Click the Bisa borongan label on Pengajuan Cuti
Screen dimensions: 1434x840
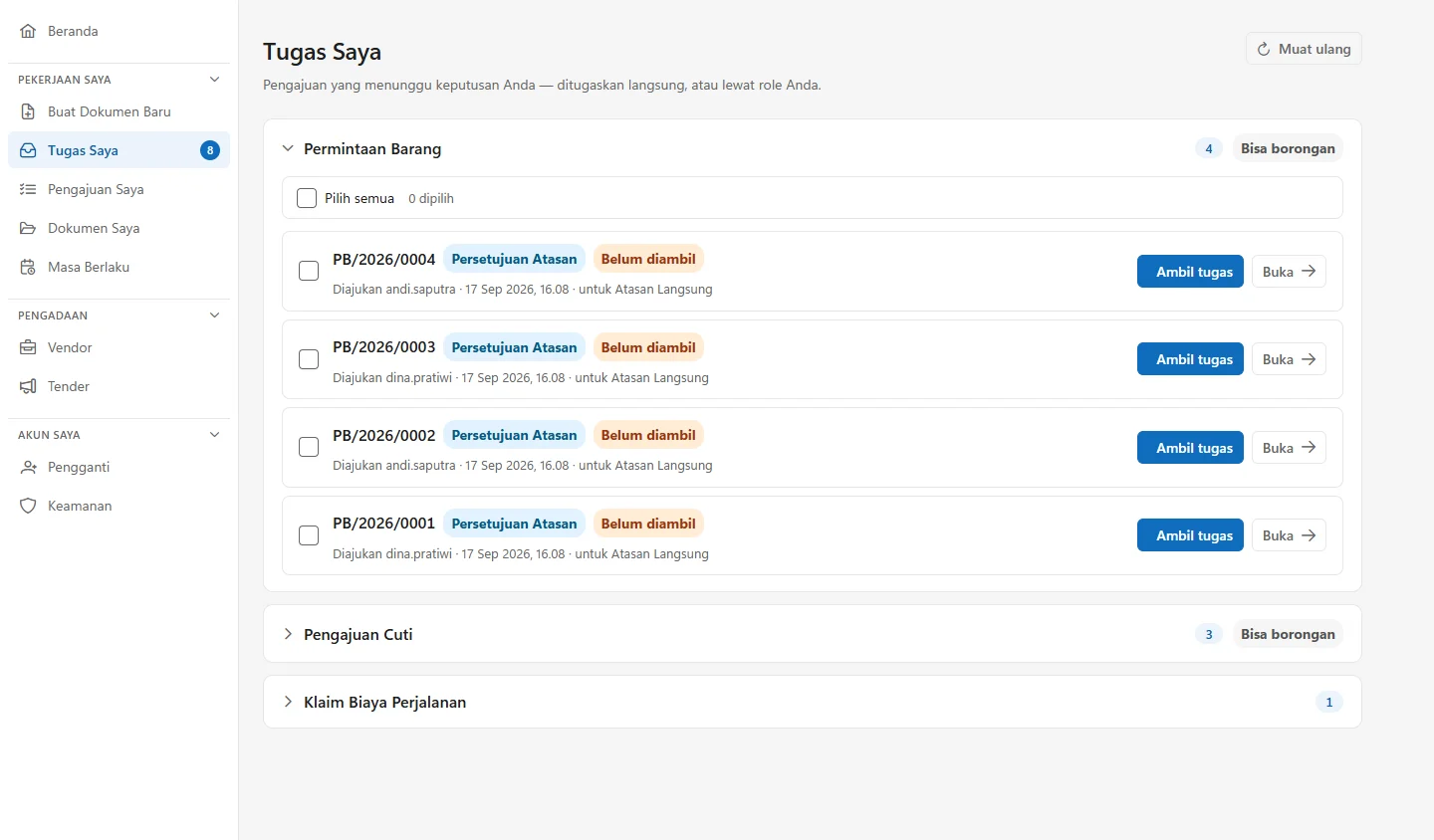(1288, 634)
